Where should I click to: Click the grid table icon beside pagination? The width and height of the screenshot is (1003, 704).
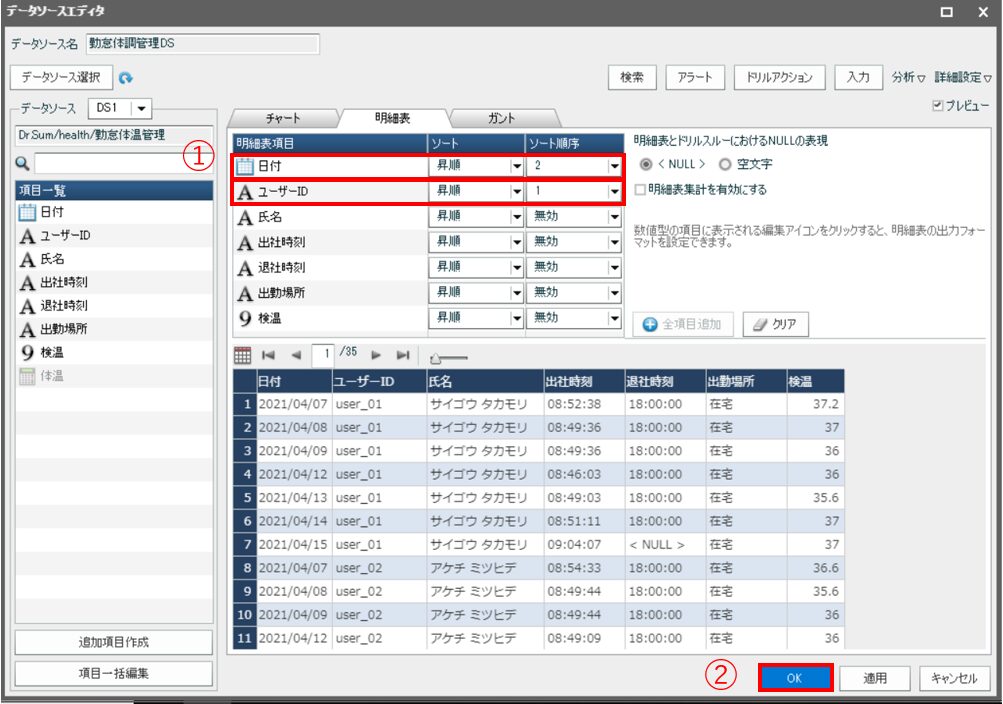pos(242,355)
